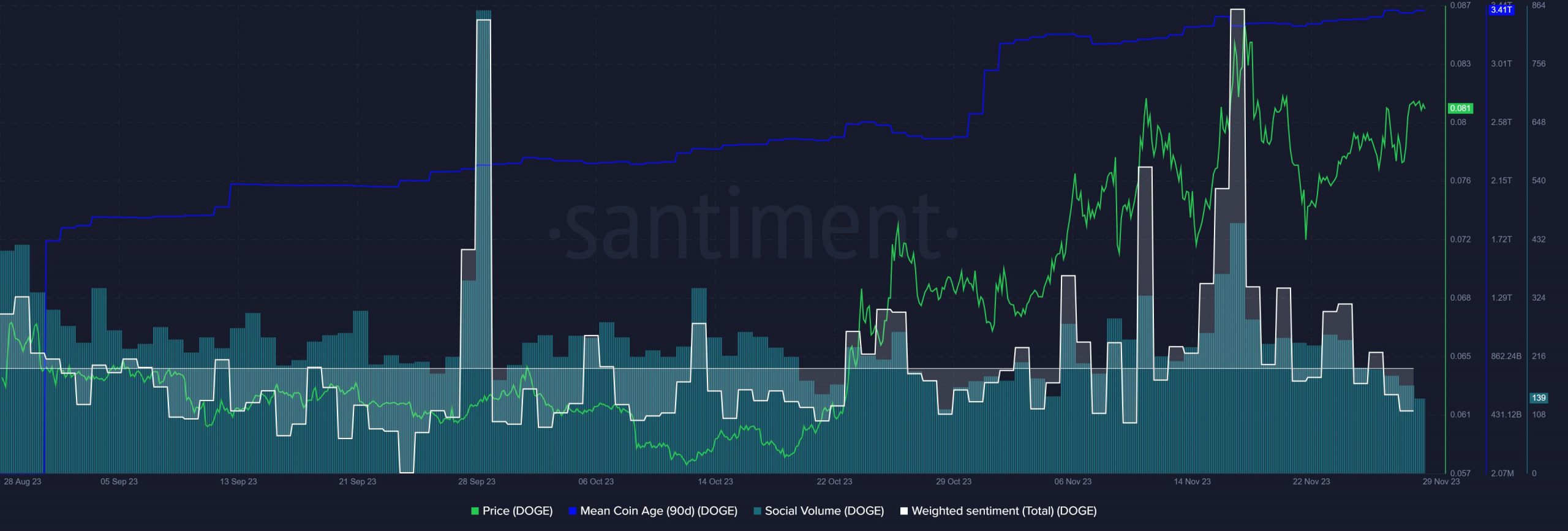The image size is (1568, 531).
Task: Click the 22 Oct 23 date label
Action: [834, 481]
